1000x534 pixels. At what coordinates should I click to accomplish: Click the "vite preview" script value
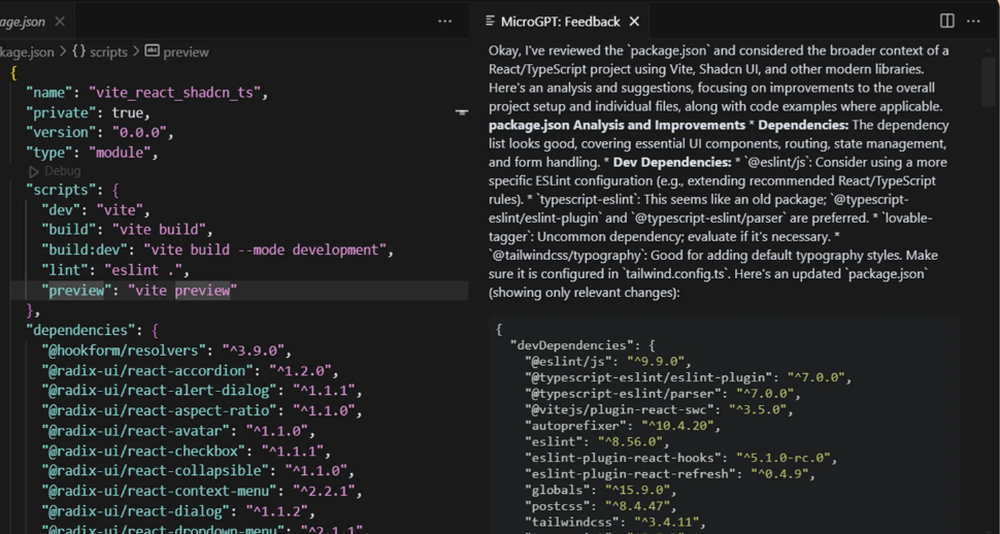pos(182,291)
